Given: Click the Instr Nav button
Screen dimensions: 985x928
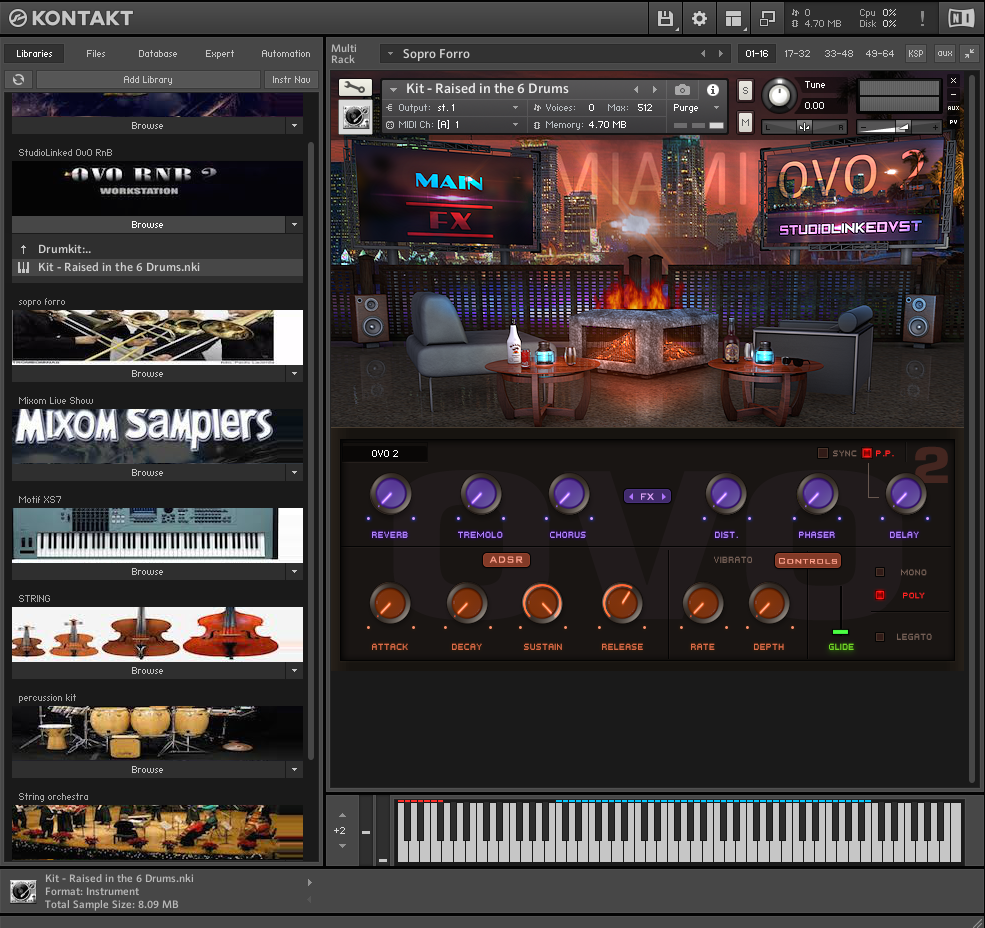Looking at the screenshot, I should click(x=291, y=79).
